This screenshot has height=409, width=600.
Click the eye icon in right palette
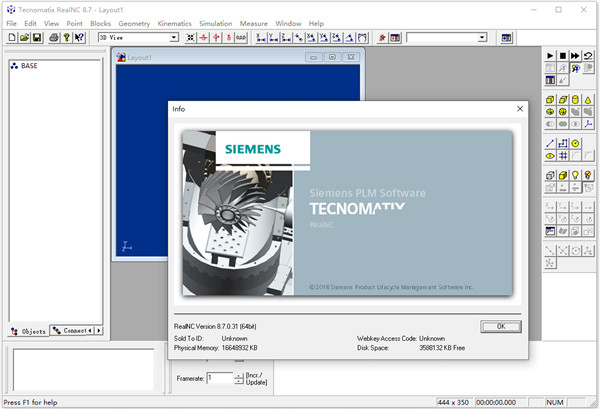(x=550, y=155)
